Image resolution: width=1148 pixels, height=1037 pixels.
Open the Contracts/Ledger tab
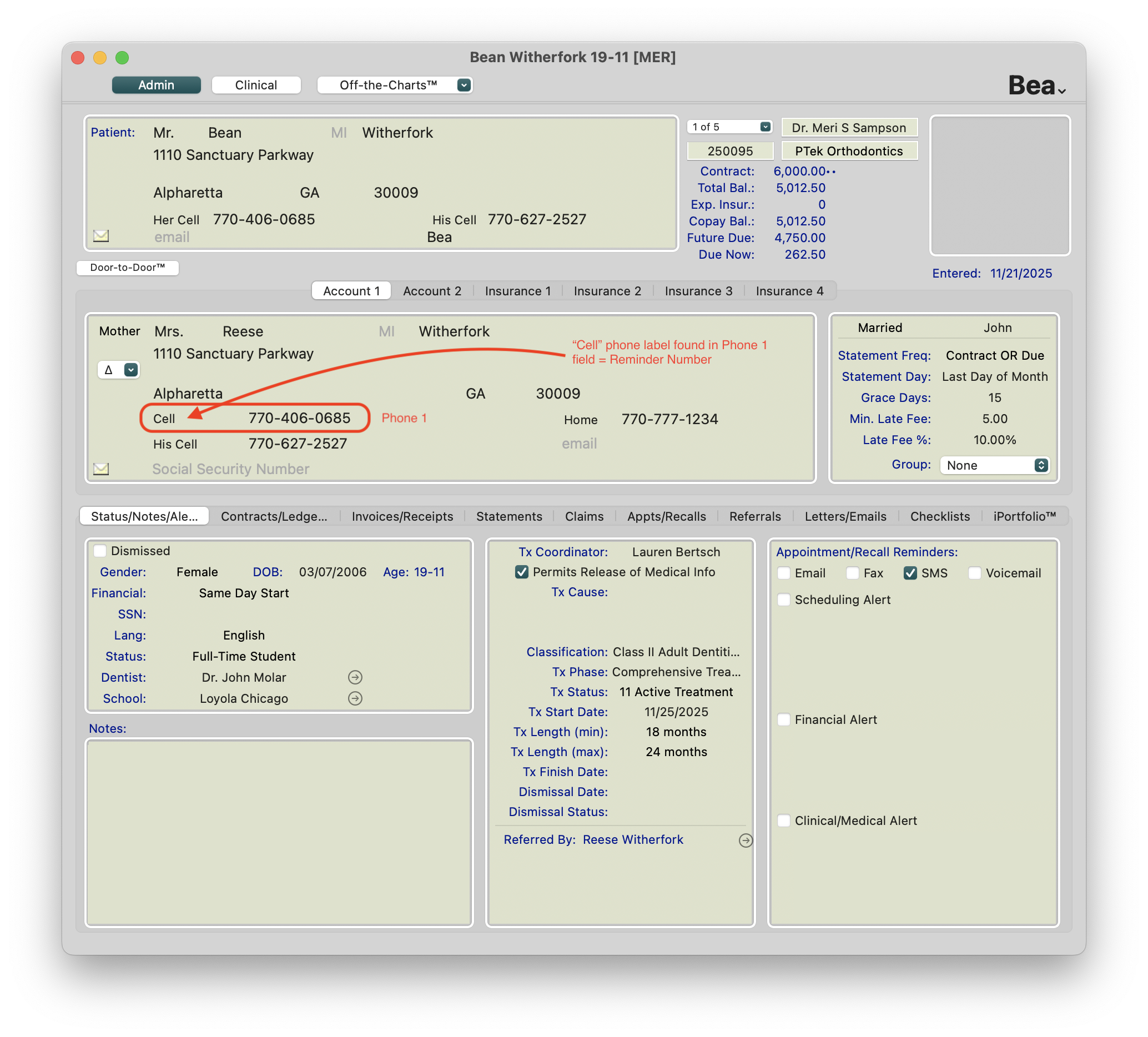tap(274, 516)
